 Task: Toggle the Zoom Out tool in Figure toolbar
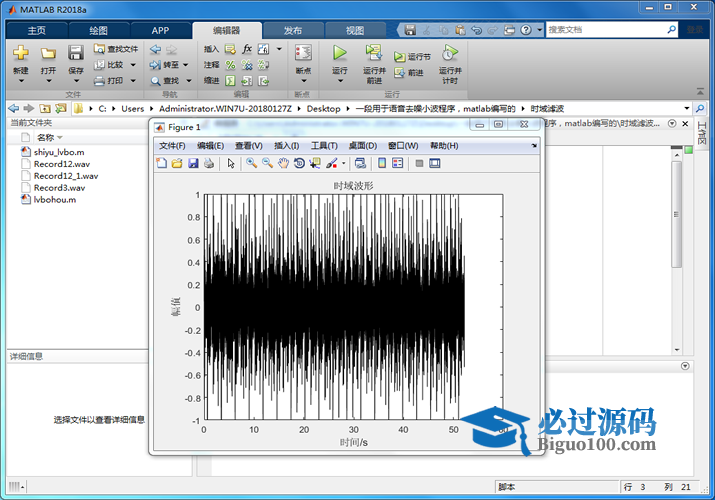[267, 163]
